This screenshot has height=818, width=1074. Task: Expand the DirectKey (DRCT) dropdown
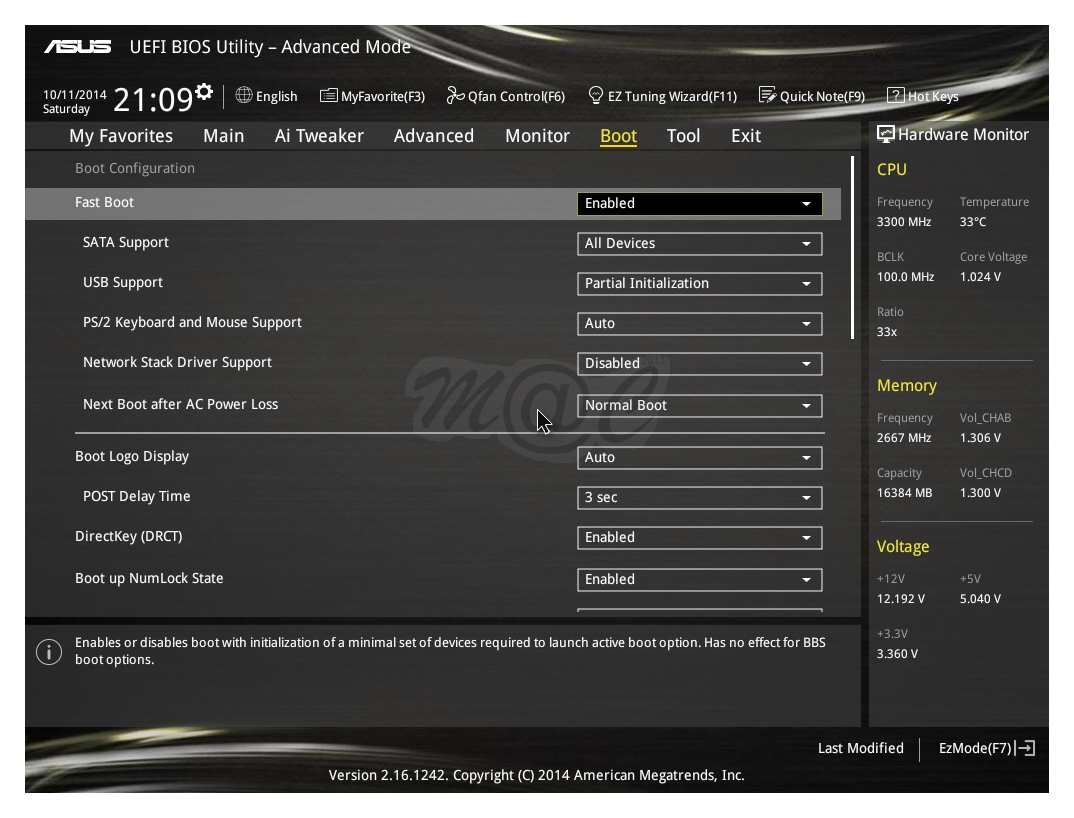pos(699,538)
